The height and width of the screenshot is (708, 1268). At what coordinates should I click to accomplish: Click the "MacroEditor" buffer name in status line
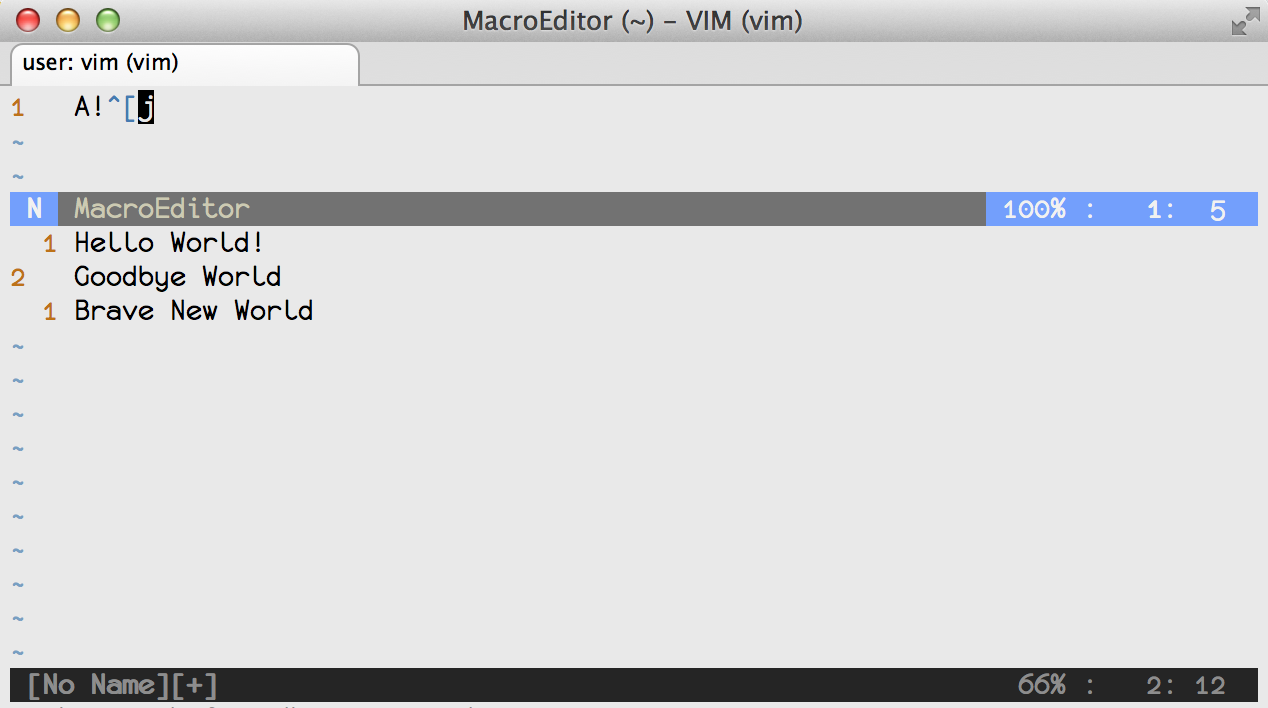coord(162,209)
